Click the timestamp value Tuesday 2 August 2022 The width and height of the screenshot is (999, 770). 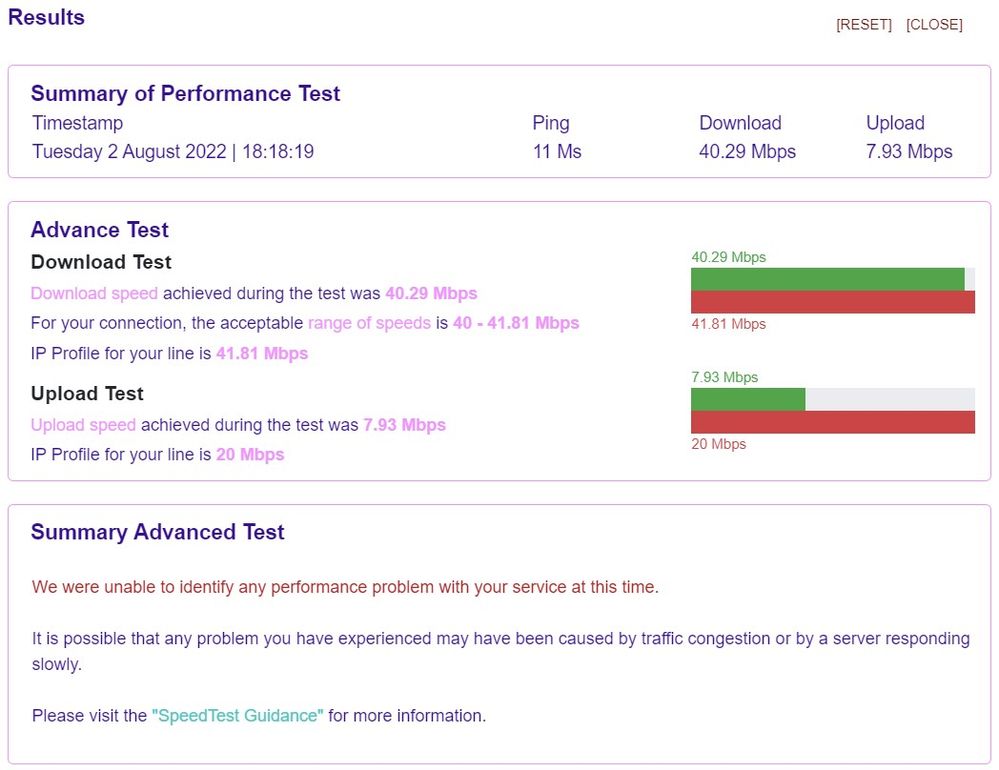[172, 152]
